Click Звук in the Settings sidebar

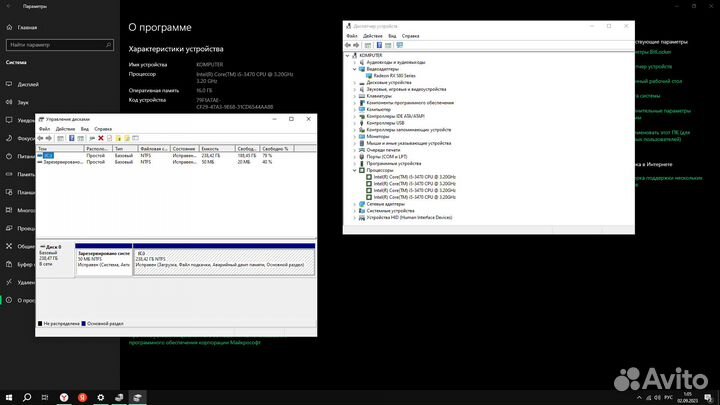pos(23,102)
